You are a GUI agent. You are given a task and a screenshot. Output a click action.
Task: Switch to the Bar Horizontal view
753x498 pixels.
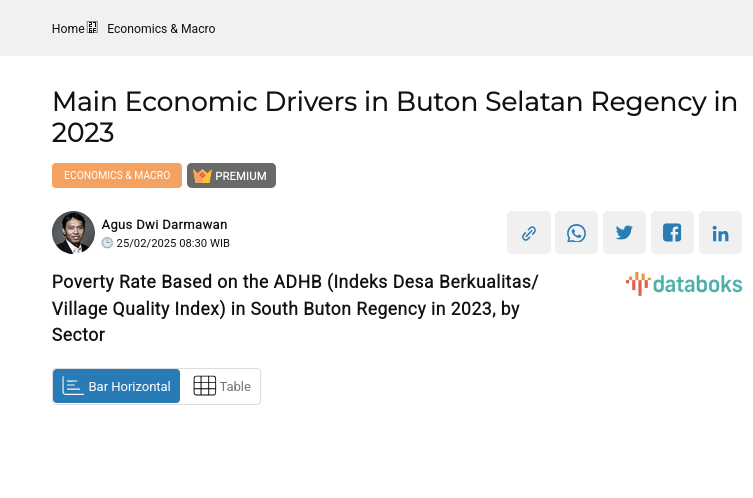tap(116, 387)
